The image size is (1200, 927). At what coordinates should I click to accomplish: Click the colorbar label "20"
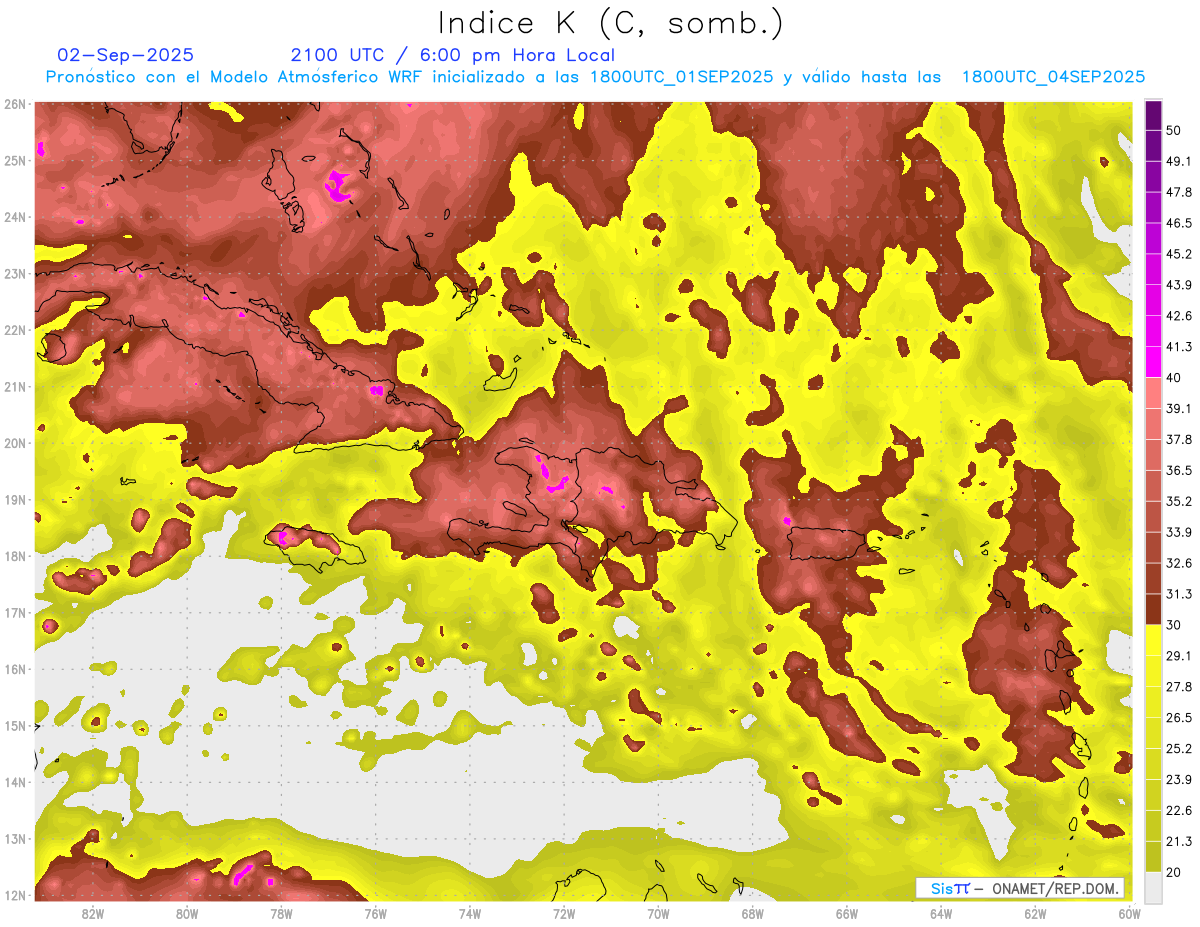pyautogui.click(x=1174, y=872)
